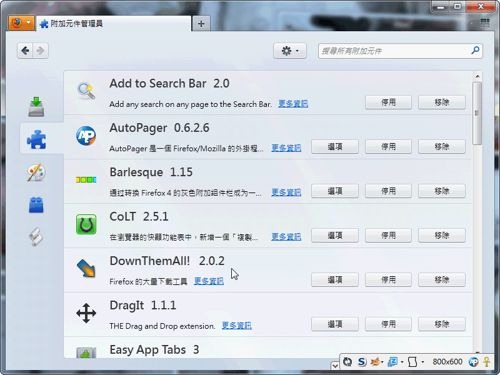Click the blue S icon in add-on bar
Screen dimensions: 500x375
(x=362, y=362)
